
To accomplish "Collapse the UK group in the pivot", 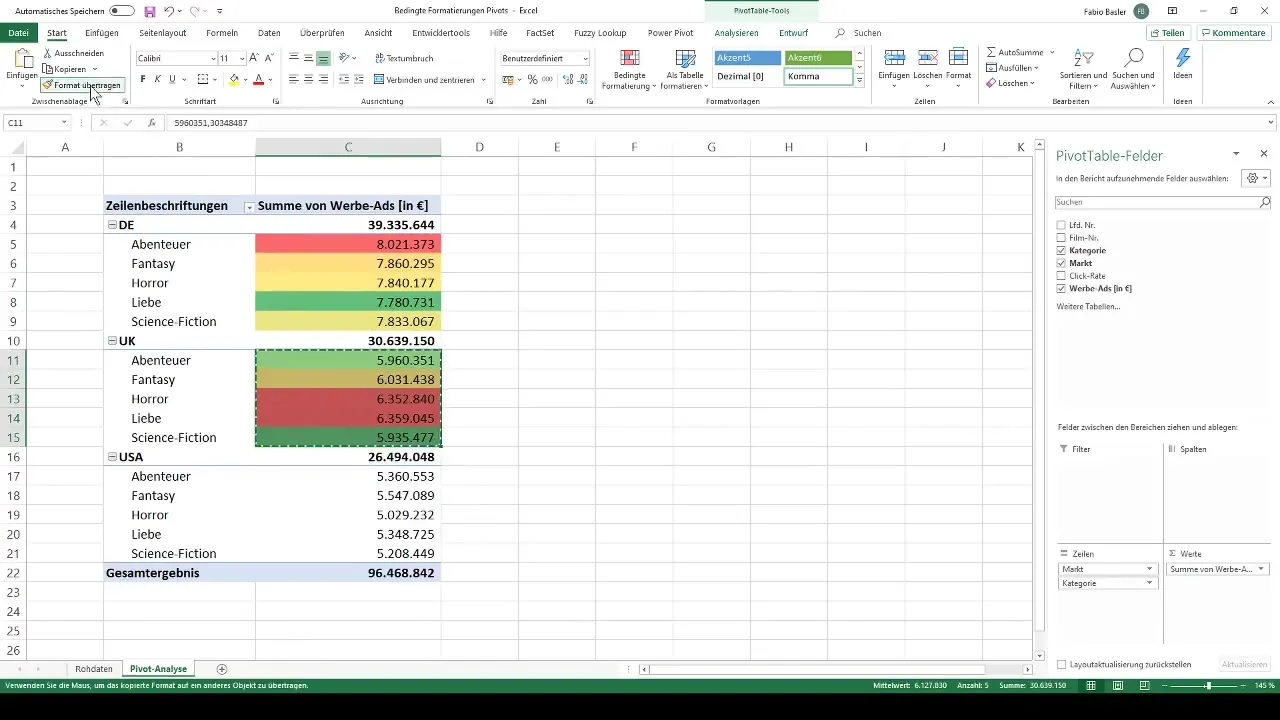I will [x=112, y=341].
